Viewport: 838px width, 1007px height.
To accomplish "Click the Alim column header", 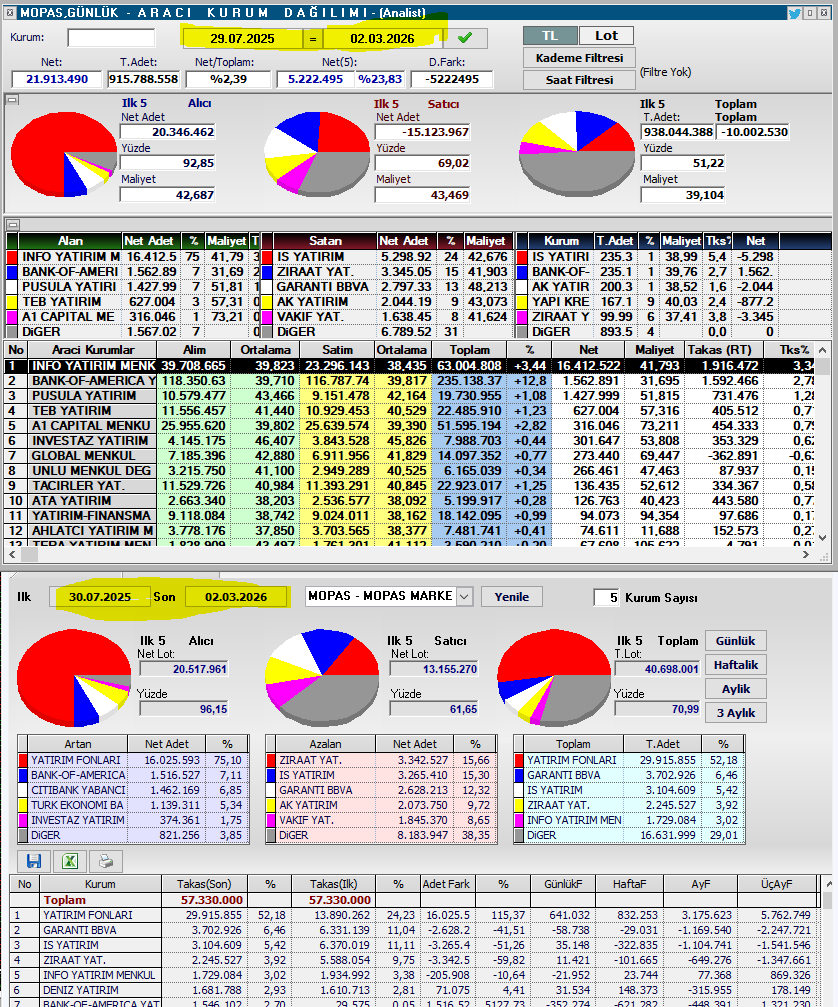I will click(194, 350).
